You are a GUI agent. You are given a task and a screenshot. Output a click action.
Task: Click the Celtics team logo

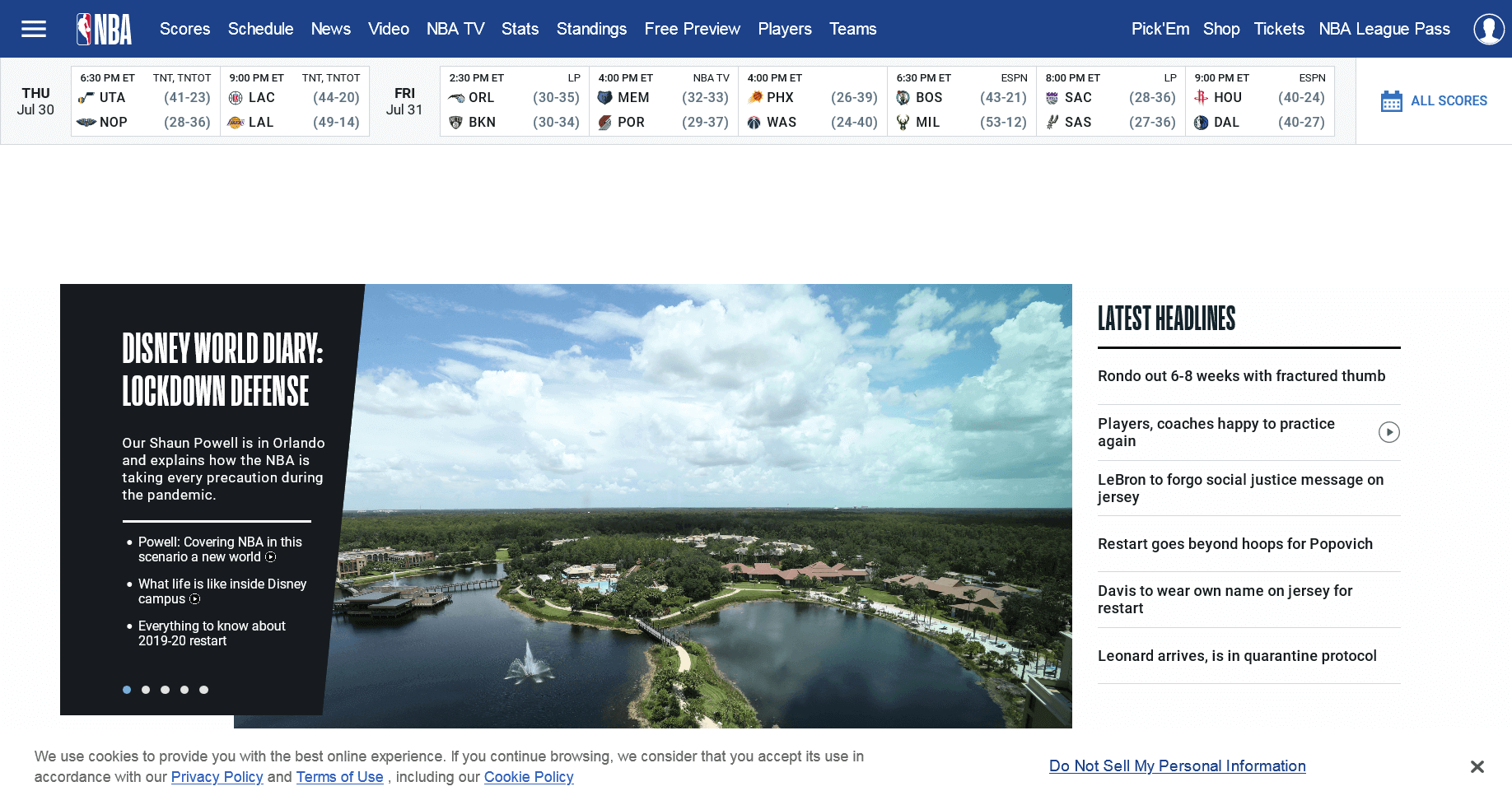[903, 97]
